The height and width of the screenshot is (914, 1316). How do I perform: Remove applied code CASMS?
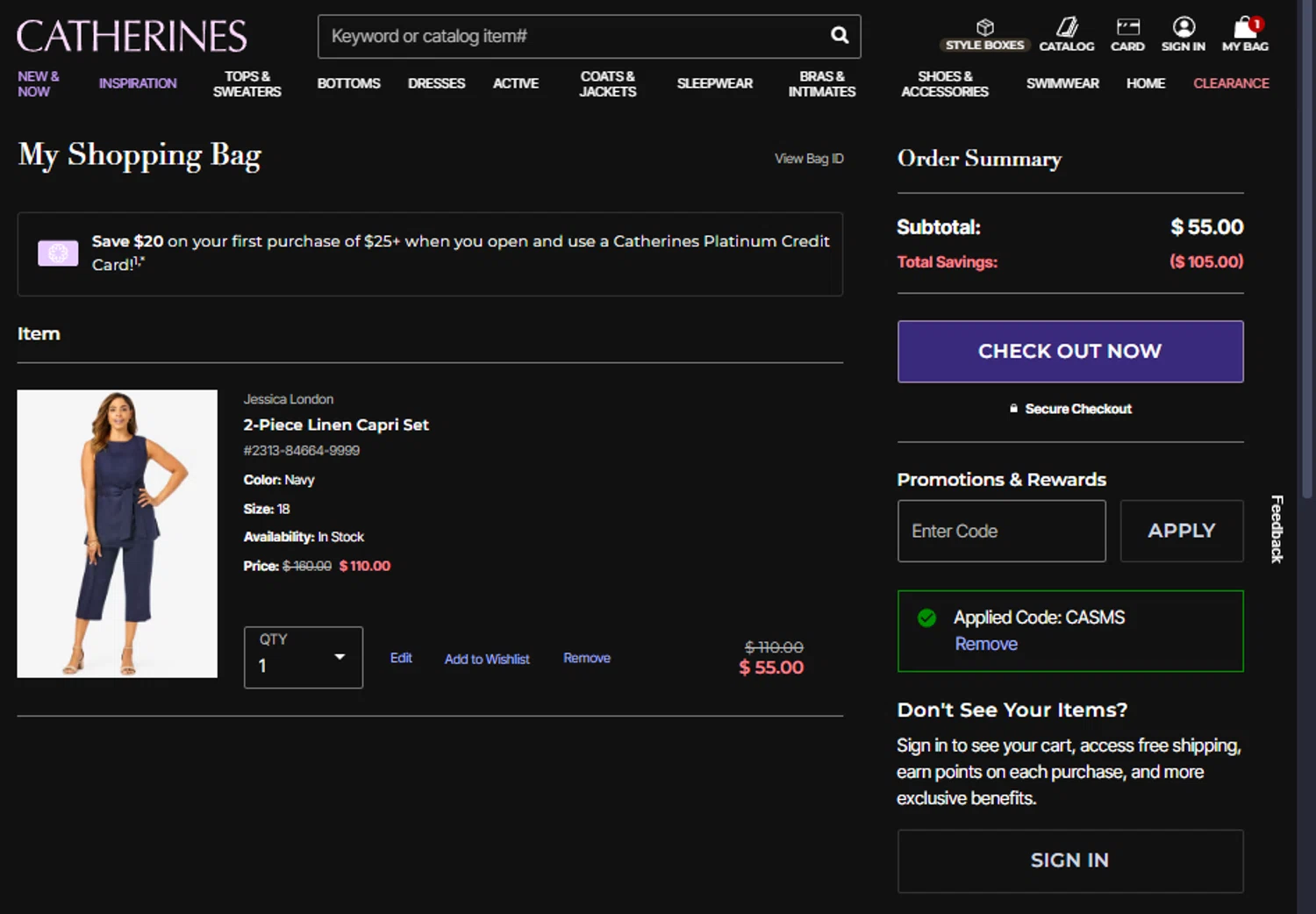point(986,644)
